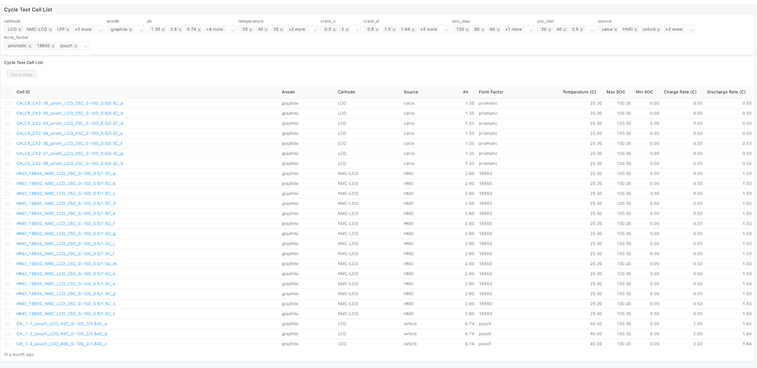This screenshot has height=368, width=757.
Task: Expand the crate_d filter dropdown arrow
Action: point(446,29)
